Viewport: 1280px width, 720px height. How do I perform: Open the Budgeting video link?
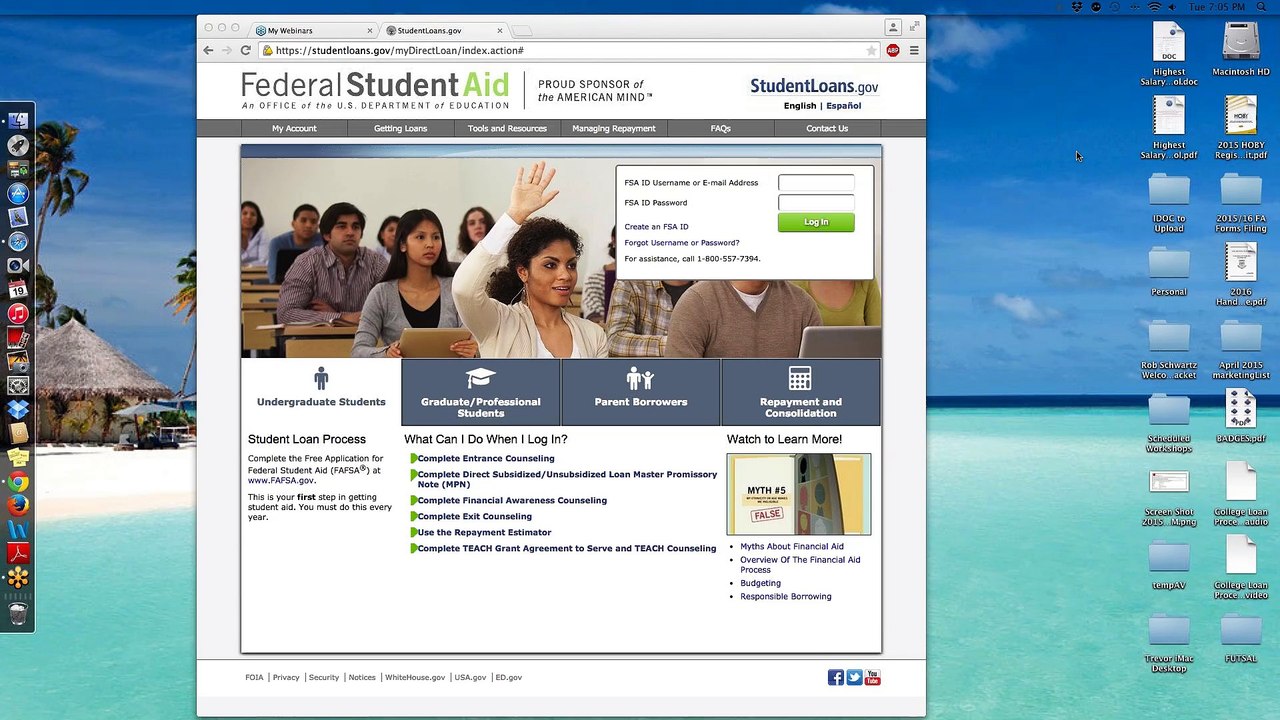tap(760, 583)
